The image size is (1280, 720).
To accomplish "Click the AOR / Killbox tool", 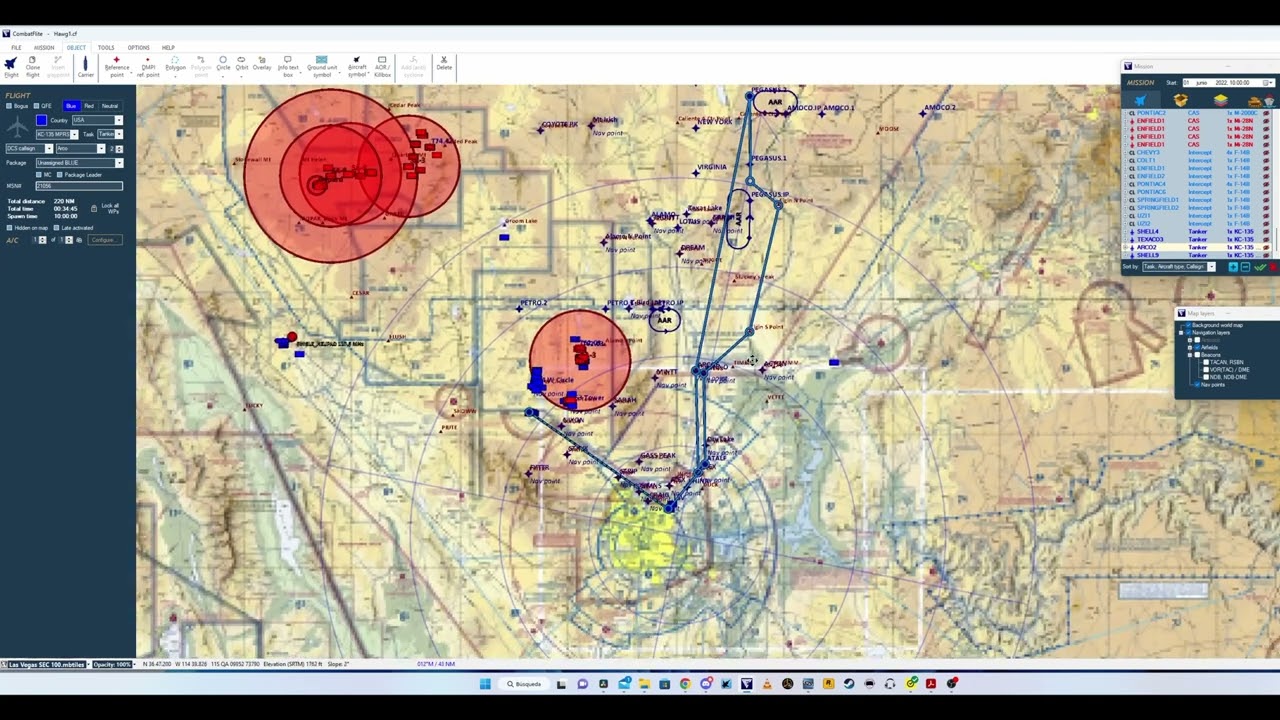I will pos(382,67).
